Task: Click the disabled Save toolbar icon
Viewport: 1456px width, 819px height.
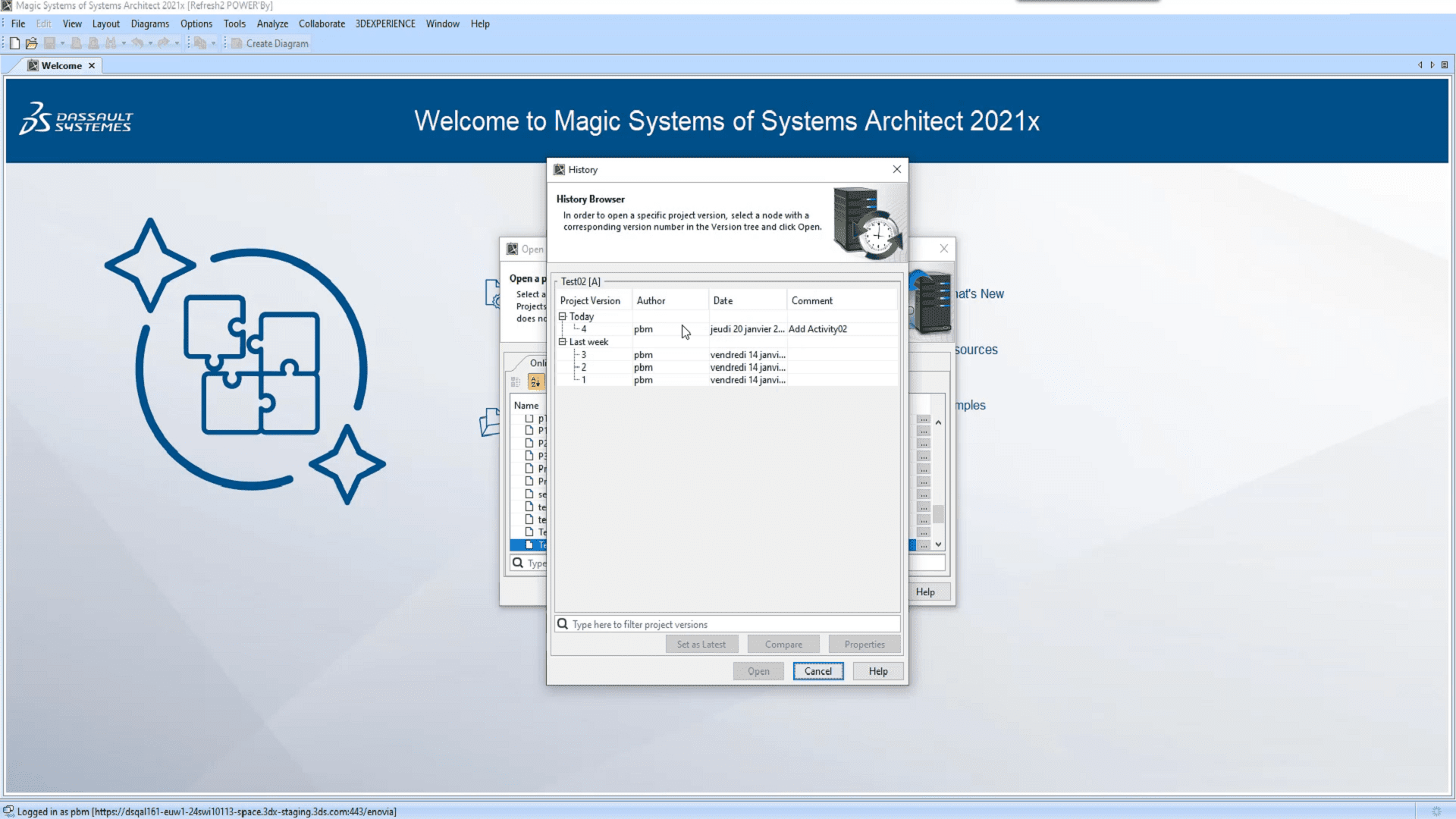Action: click(50, 43)
